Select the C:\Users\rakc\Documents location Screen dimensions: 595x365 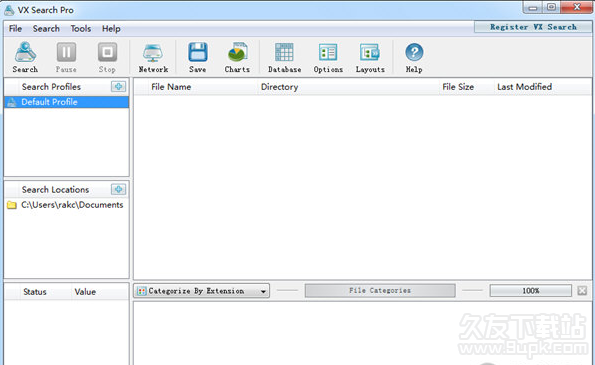click(66, 205)
